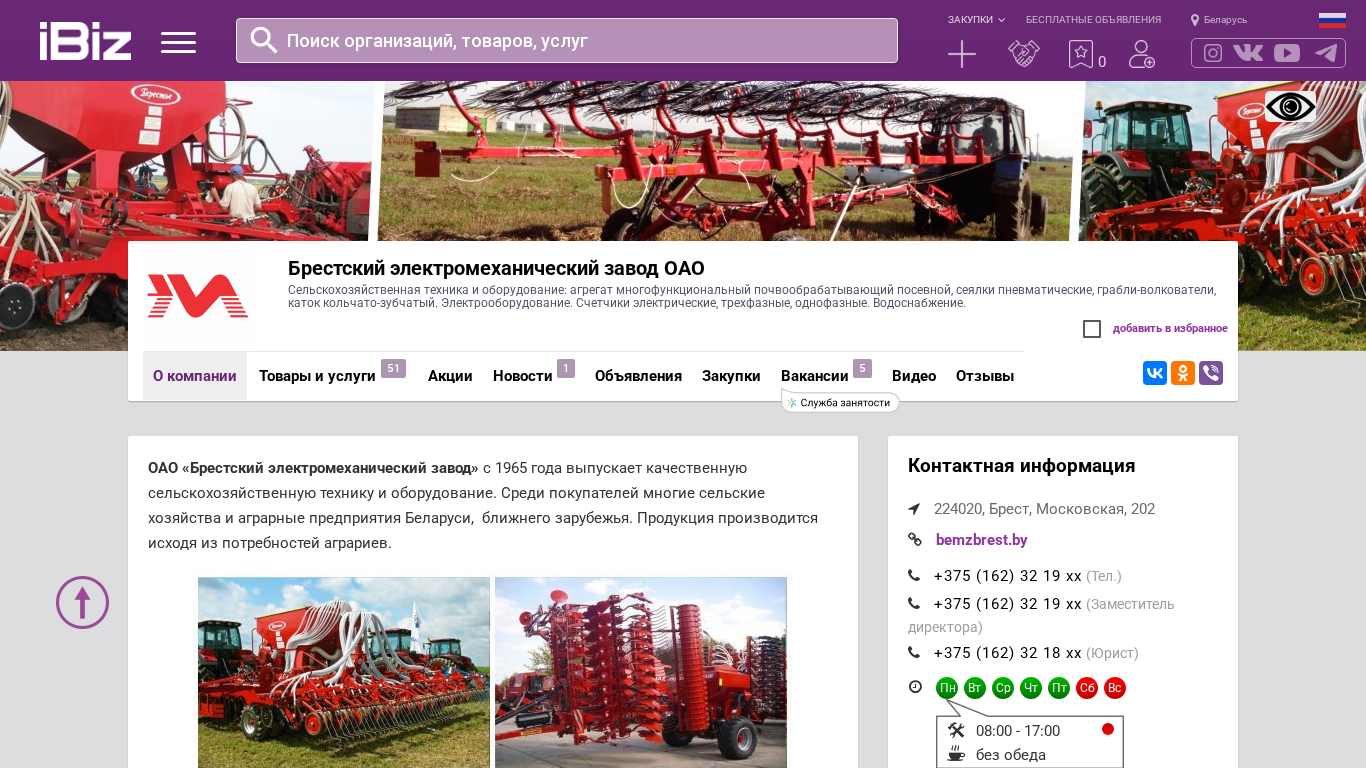Visit the bemzbrest.by website link
Screen dimensions: 1366x768
tap(982, 540)
